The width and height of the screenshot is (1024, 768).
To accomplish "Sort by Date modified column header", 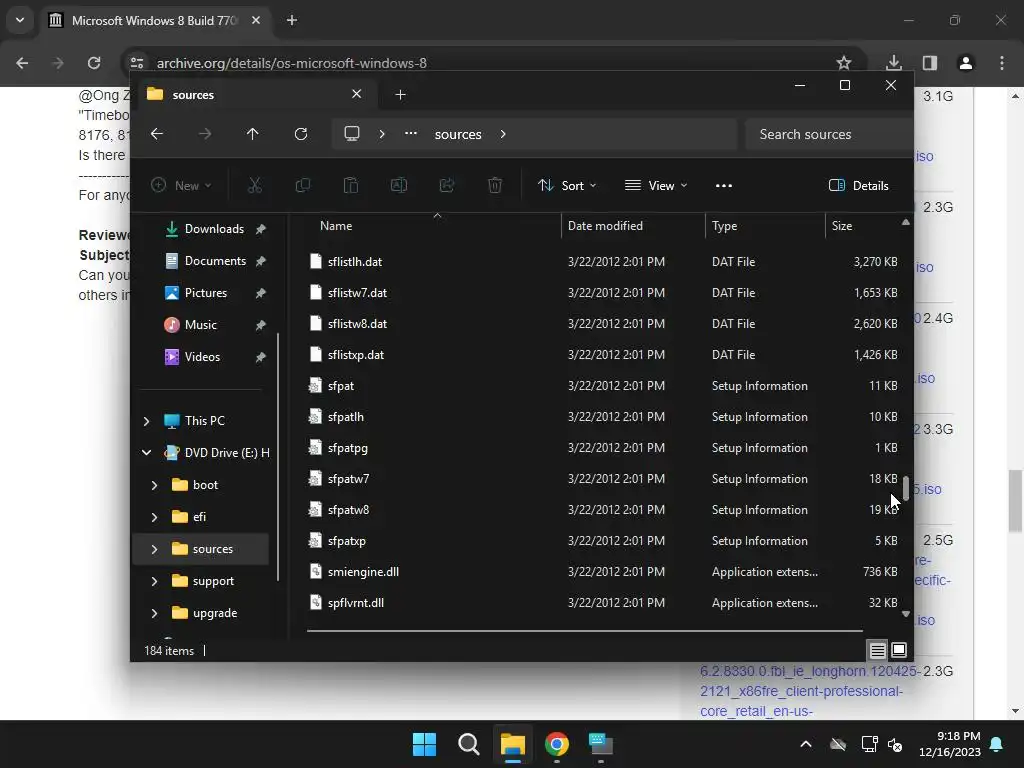I will coord(633,226).
